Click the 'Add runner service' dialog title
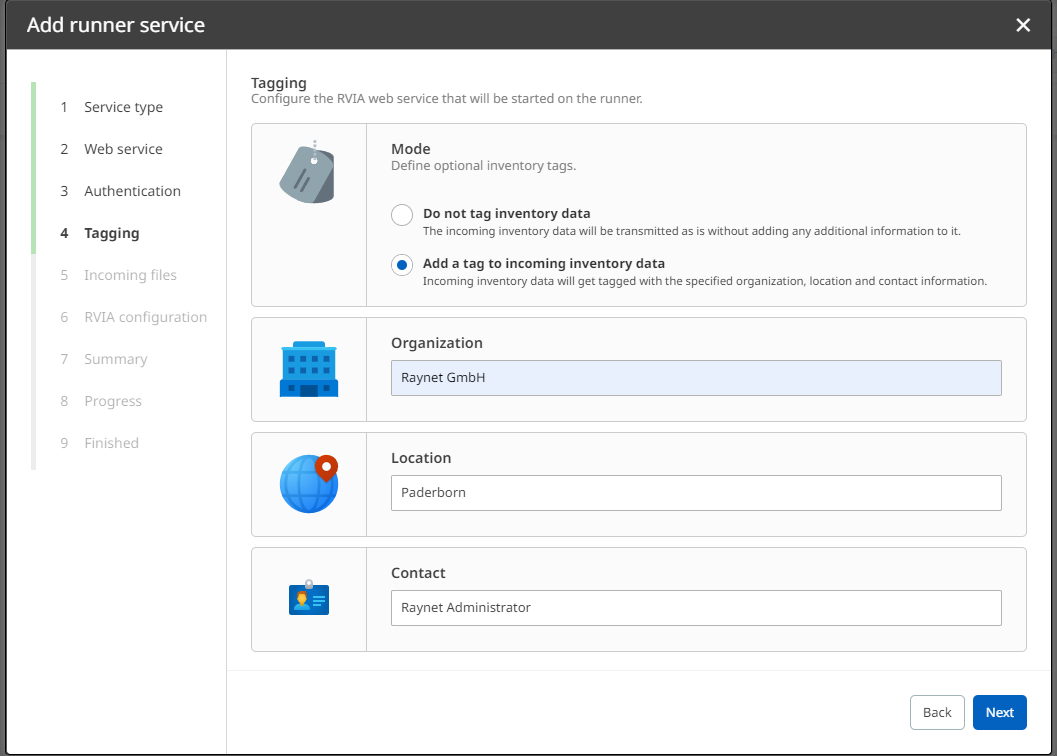 [116, 25]
